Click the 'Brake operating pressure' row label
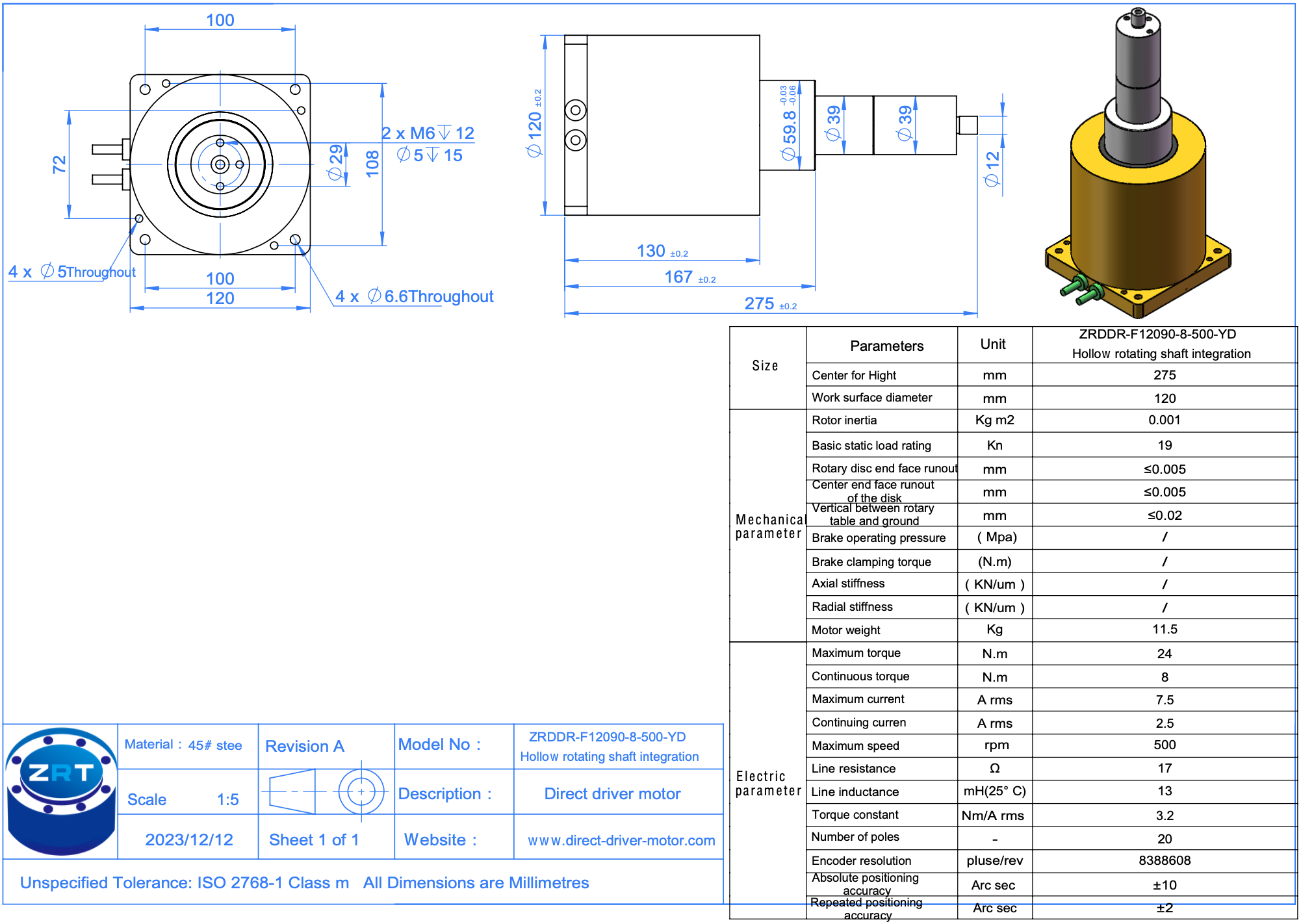The height and width of the screenshot is (924, 1301). pyautogui.click(x=879, y=538)
